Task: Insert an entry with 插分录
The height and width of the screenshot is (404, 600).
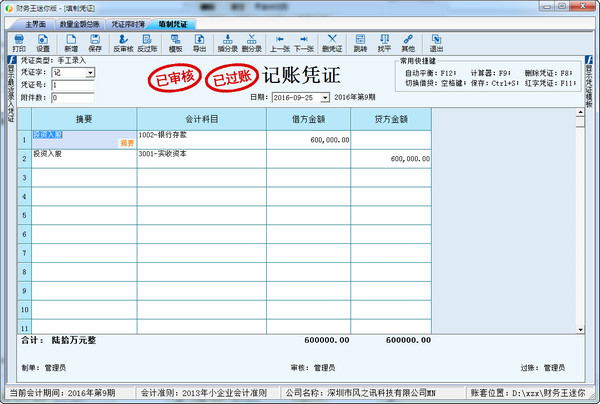Action: coord(227,42)
